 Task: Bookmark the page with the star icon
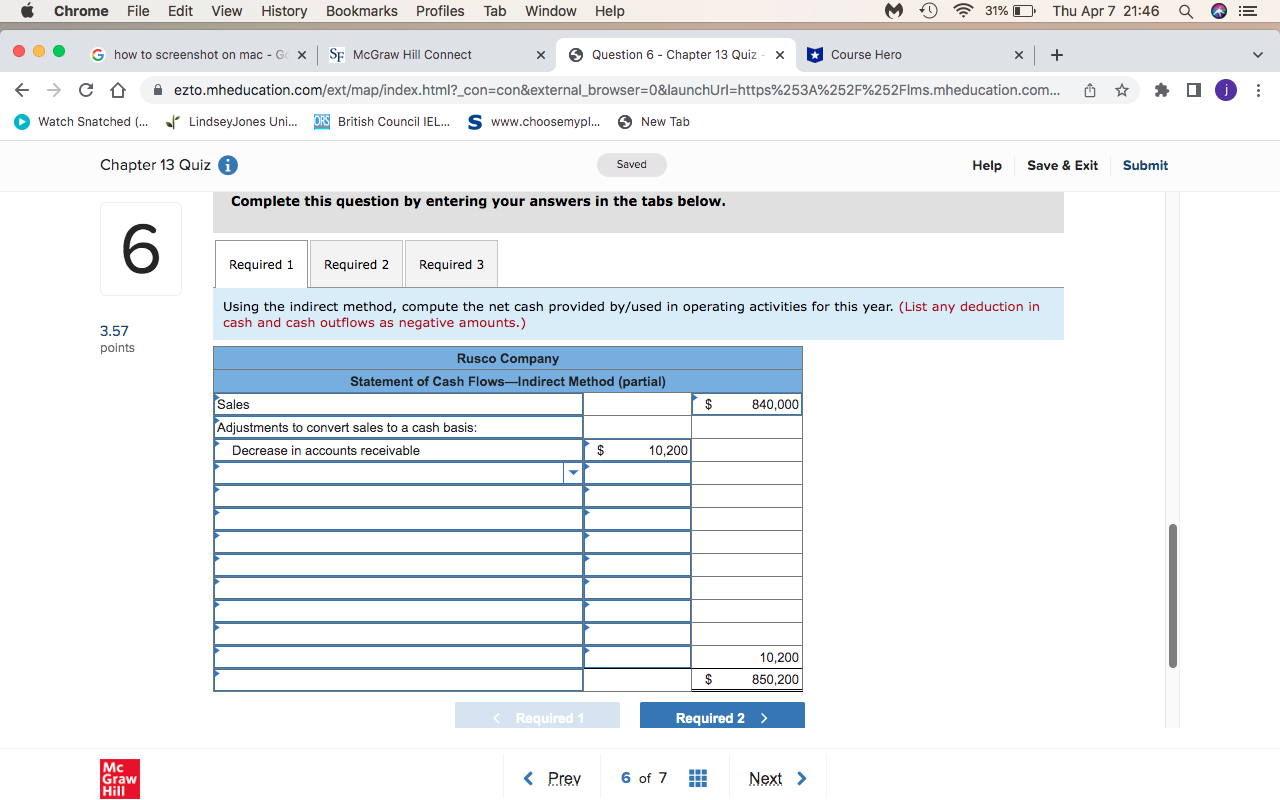point(1122,89)
